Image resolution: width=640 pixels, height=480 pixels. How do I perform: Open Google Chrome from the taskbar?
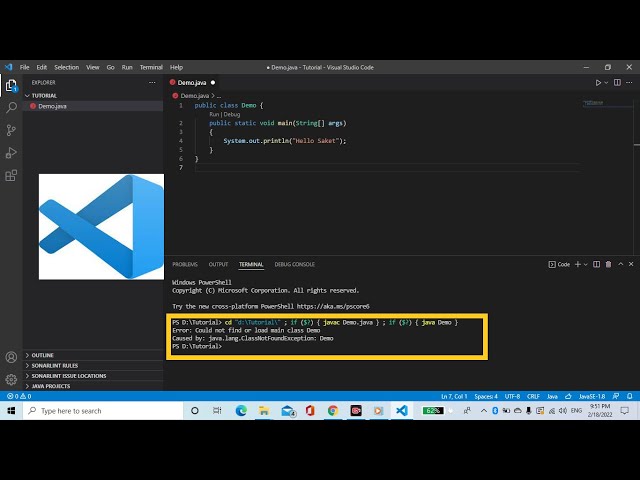pyautogui.click(x=333, y=411)
